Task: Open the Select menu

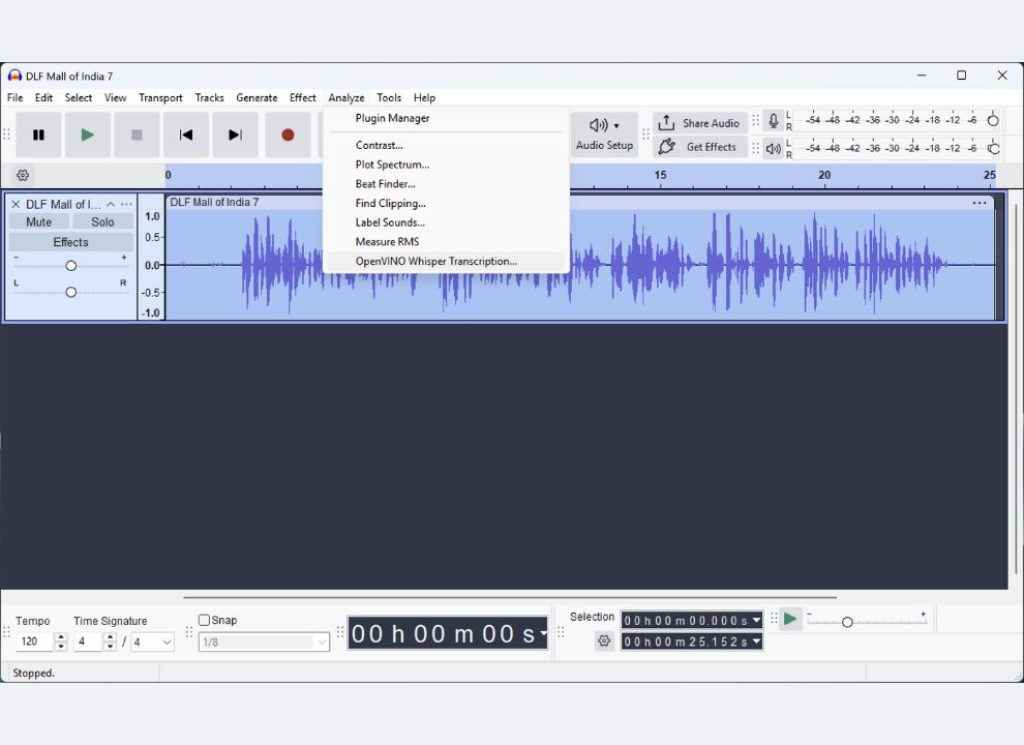Action: [78, 98]
